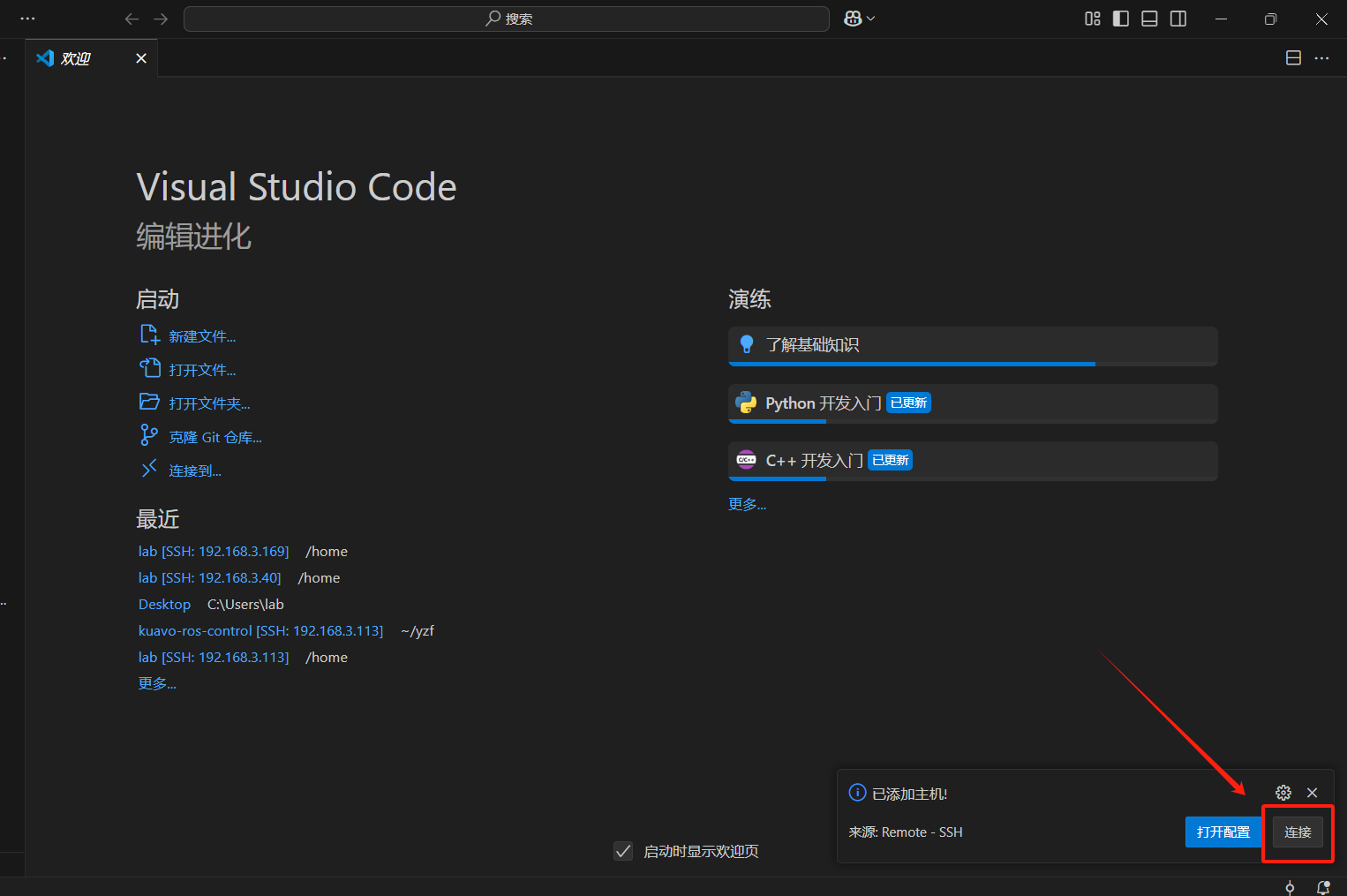Click the split editor icon
Screen dimensions: 1347x896
click(1293, 58)
